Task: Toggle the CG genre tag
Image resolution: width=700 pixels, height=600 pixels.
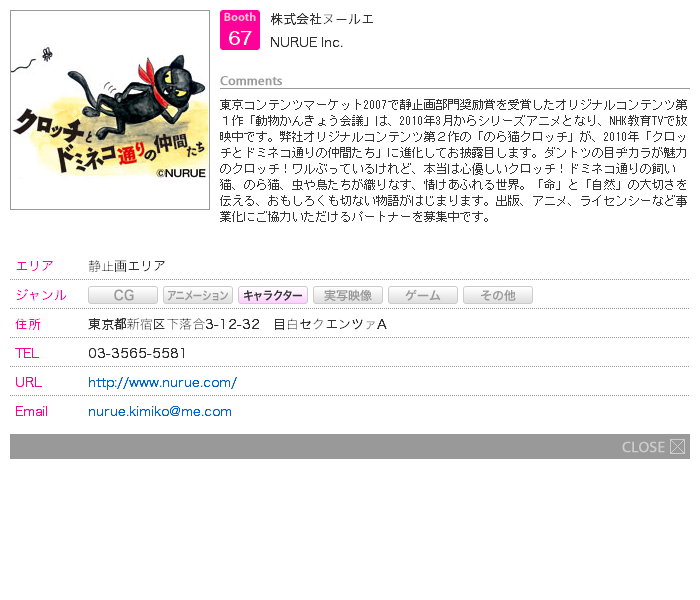Action: 123,295
